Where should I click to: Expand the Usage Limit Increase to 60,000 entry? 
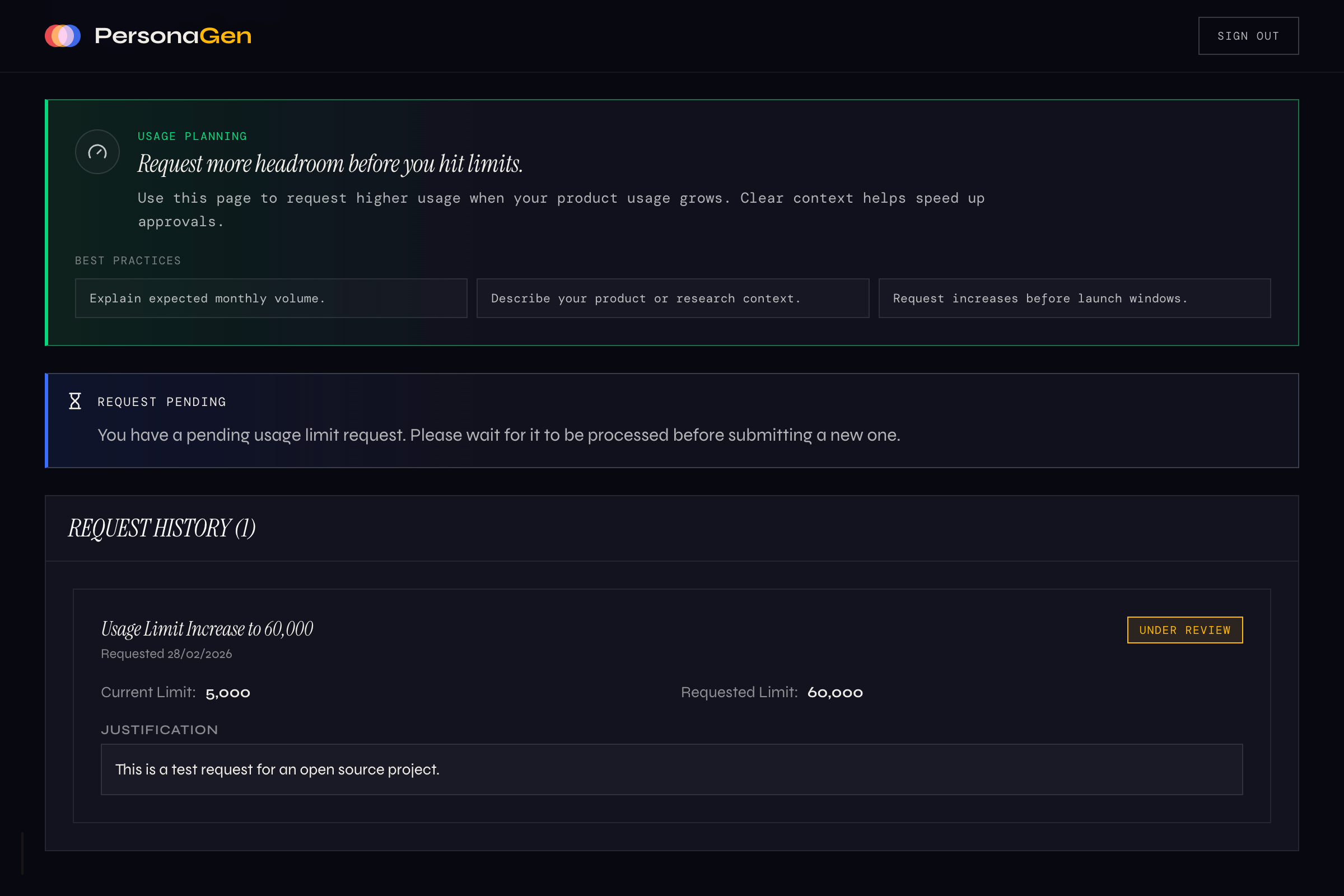point(207,628)
